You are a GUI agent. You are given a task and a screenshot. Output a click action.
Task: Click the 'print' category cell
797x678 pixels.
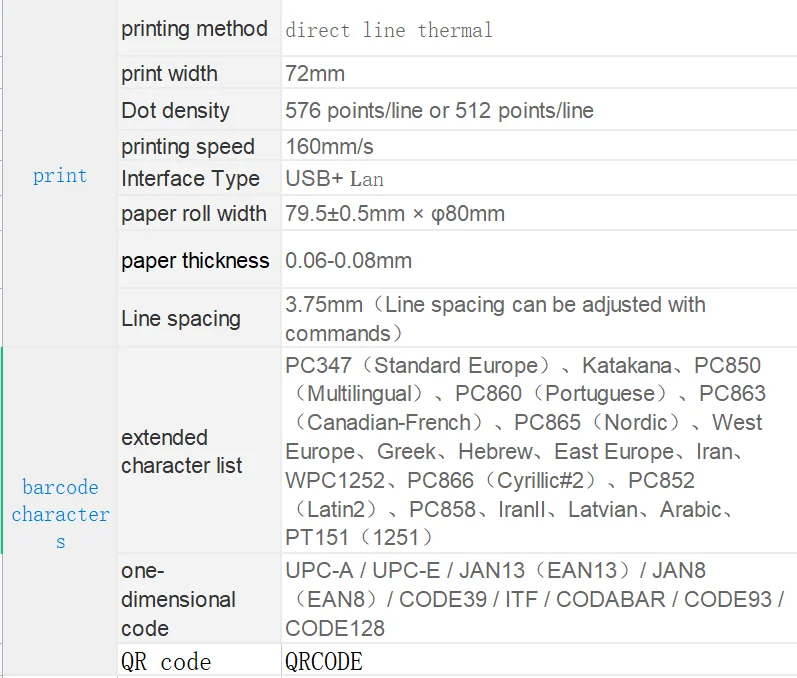point(60,176)
